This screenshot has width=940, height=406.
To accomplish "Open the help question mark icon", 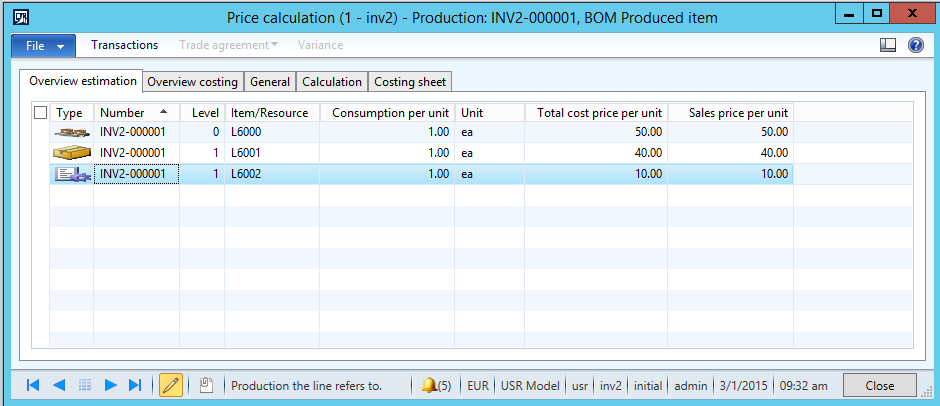I will tap(915, 45).
